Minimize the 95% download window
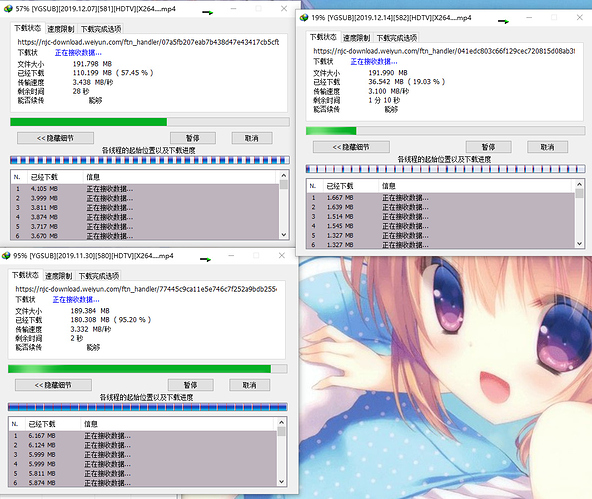Viewport: 592px width, 499px height. [x=231, y=256]
